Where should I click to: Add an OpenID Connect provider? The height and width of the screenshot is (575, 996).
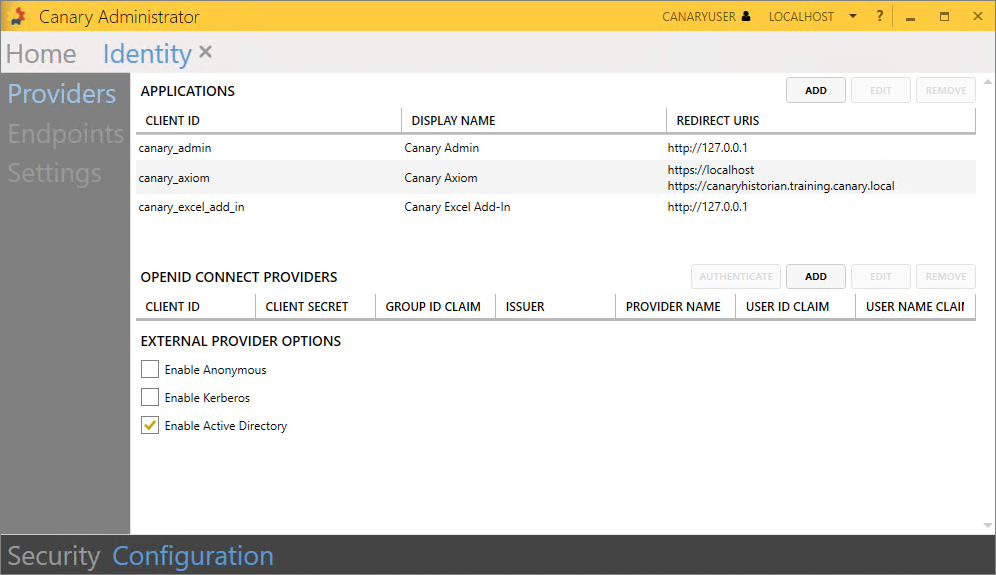[x=815, y=277]
